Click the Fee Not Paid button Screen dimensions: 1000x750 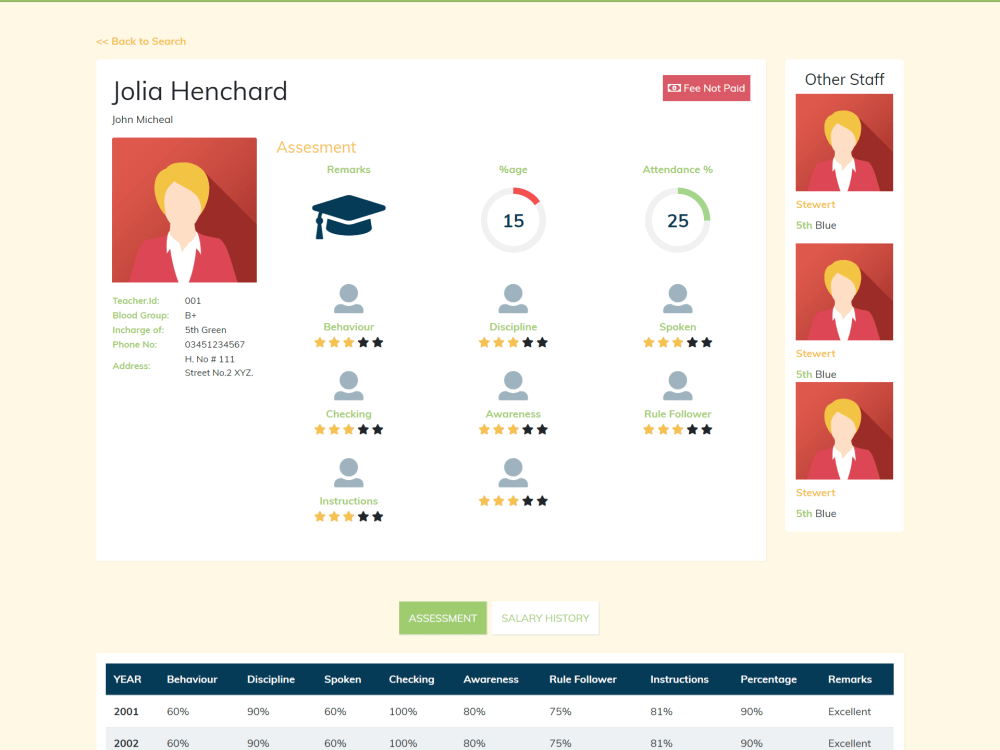click(x=706, y=88)
